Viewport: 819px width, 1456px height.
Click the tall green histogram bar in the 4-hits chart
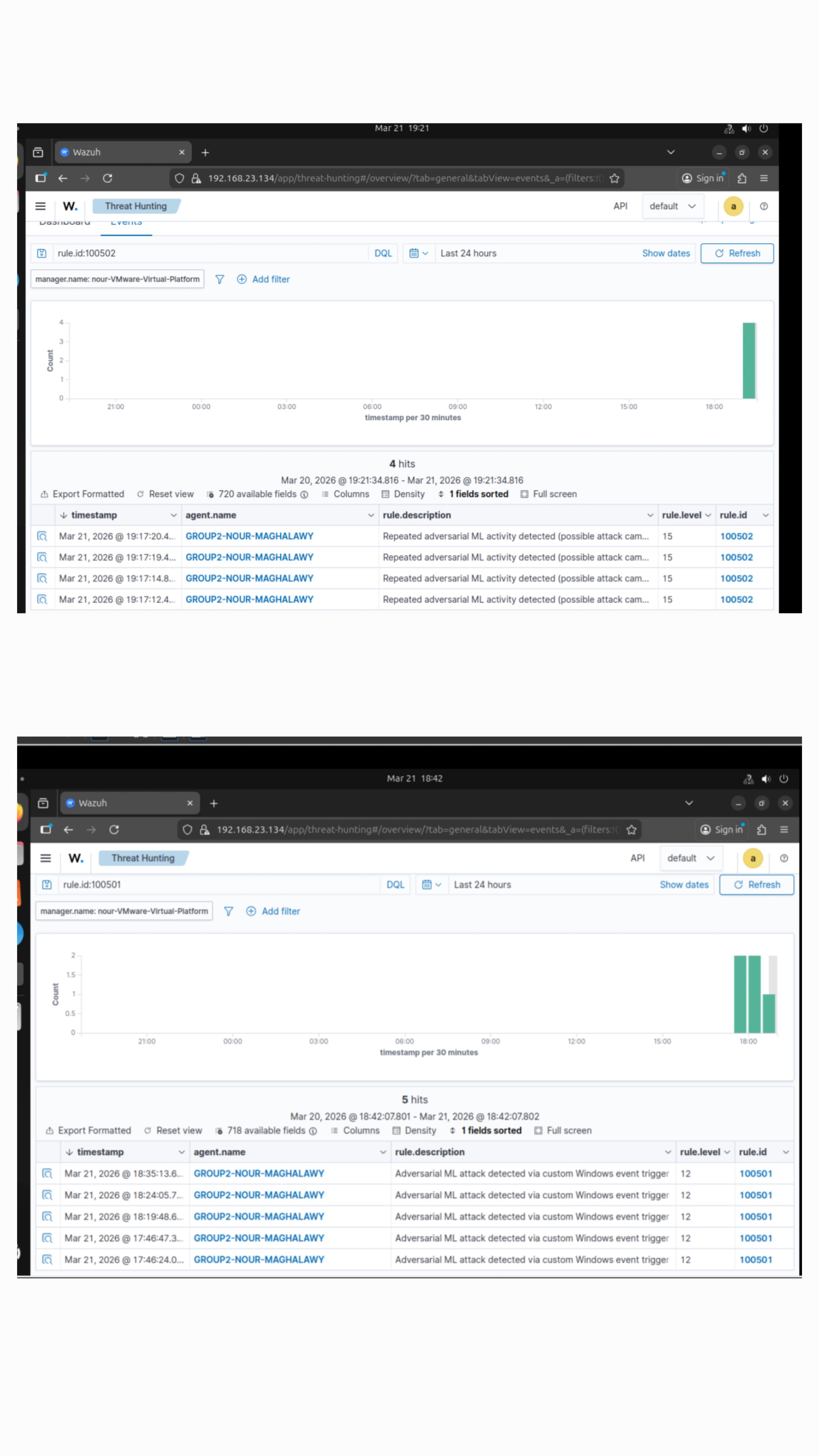[748, 361]
